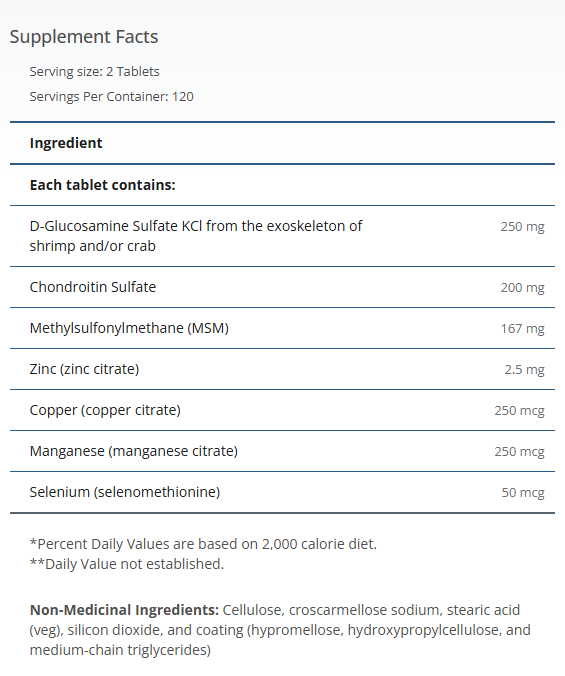Click the Percent Daily Values footnote
The width and height of the screenshot is (565, 676).
(203, 544)
